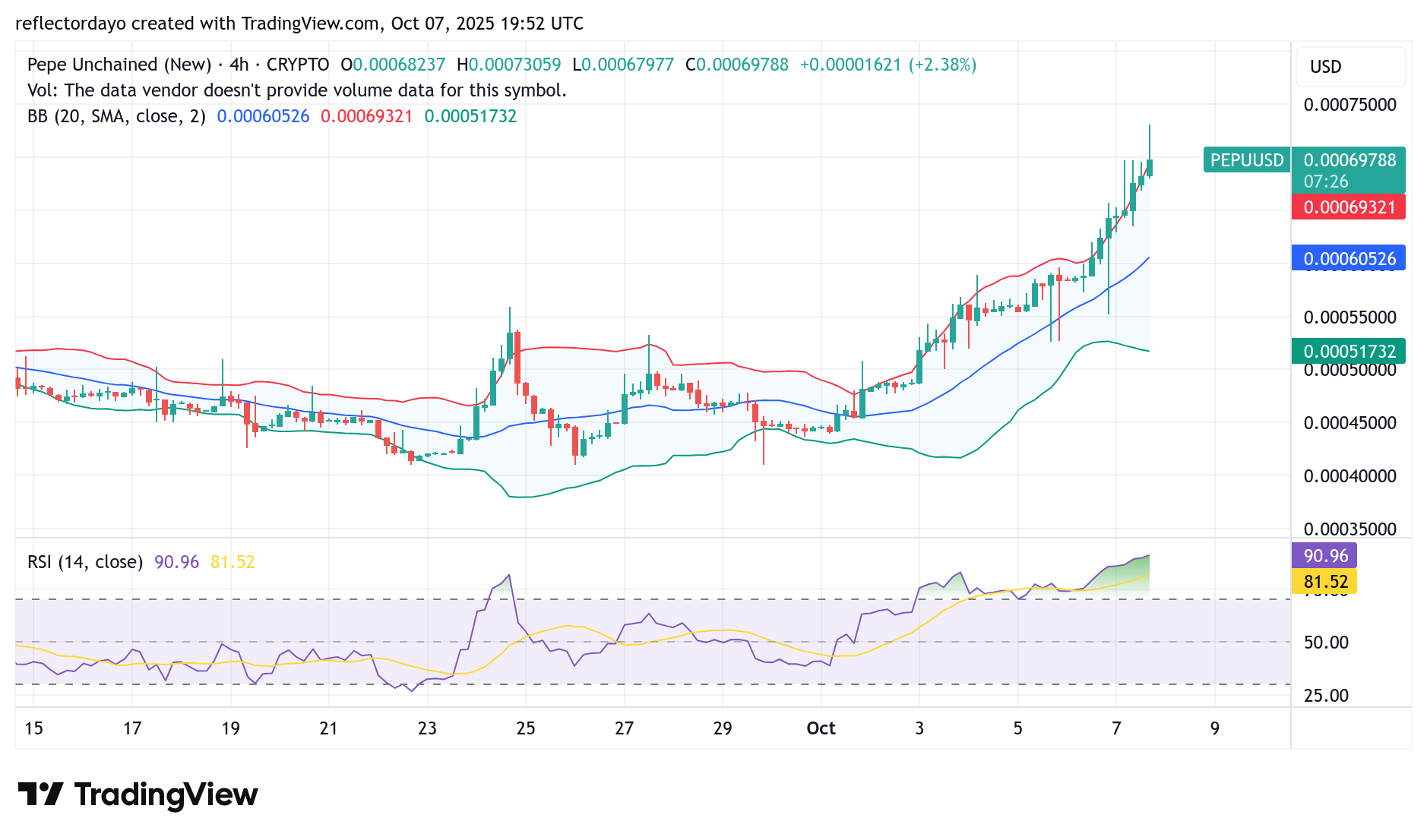Click date 15 on the time axis
This screenshot has width=1427, height=840.
tap(33, 728)
